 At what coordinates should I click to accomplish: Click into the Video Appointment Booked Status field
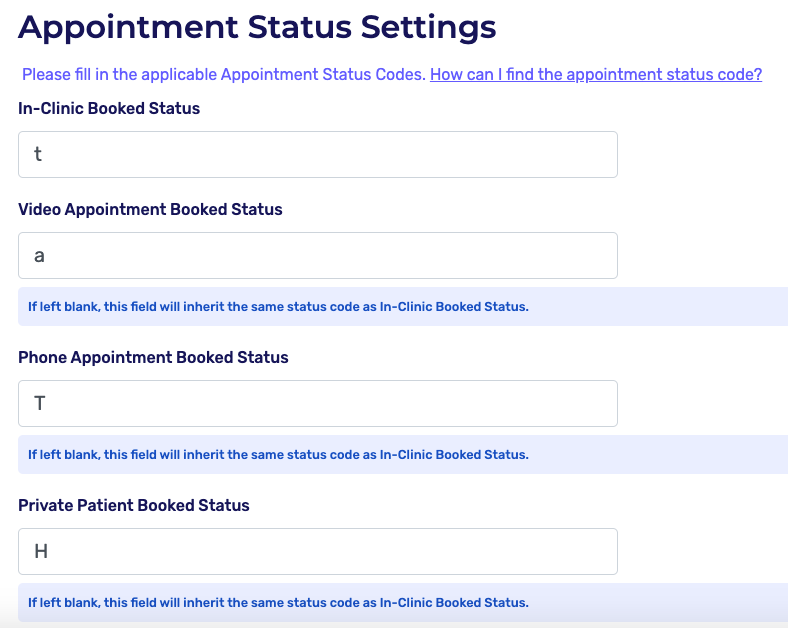(318, 256)
